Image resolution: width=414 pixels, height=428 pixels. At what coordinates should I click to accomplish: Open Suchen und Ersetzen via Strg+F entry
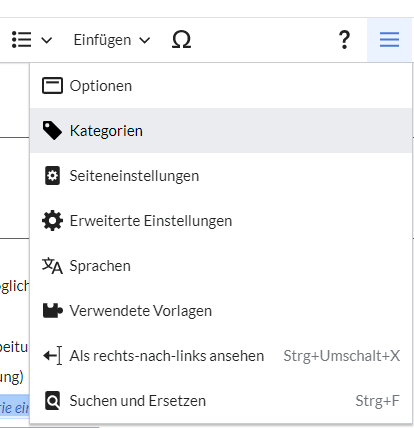[221, 400]
